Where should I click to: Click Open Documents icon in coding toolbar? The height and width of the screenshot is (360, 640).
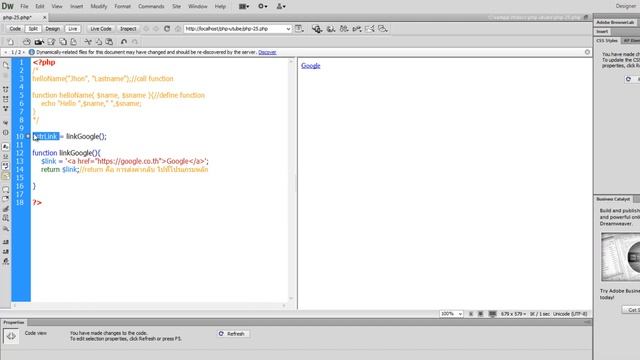point(6,65)
